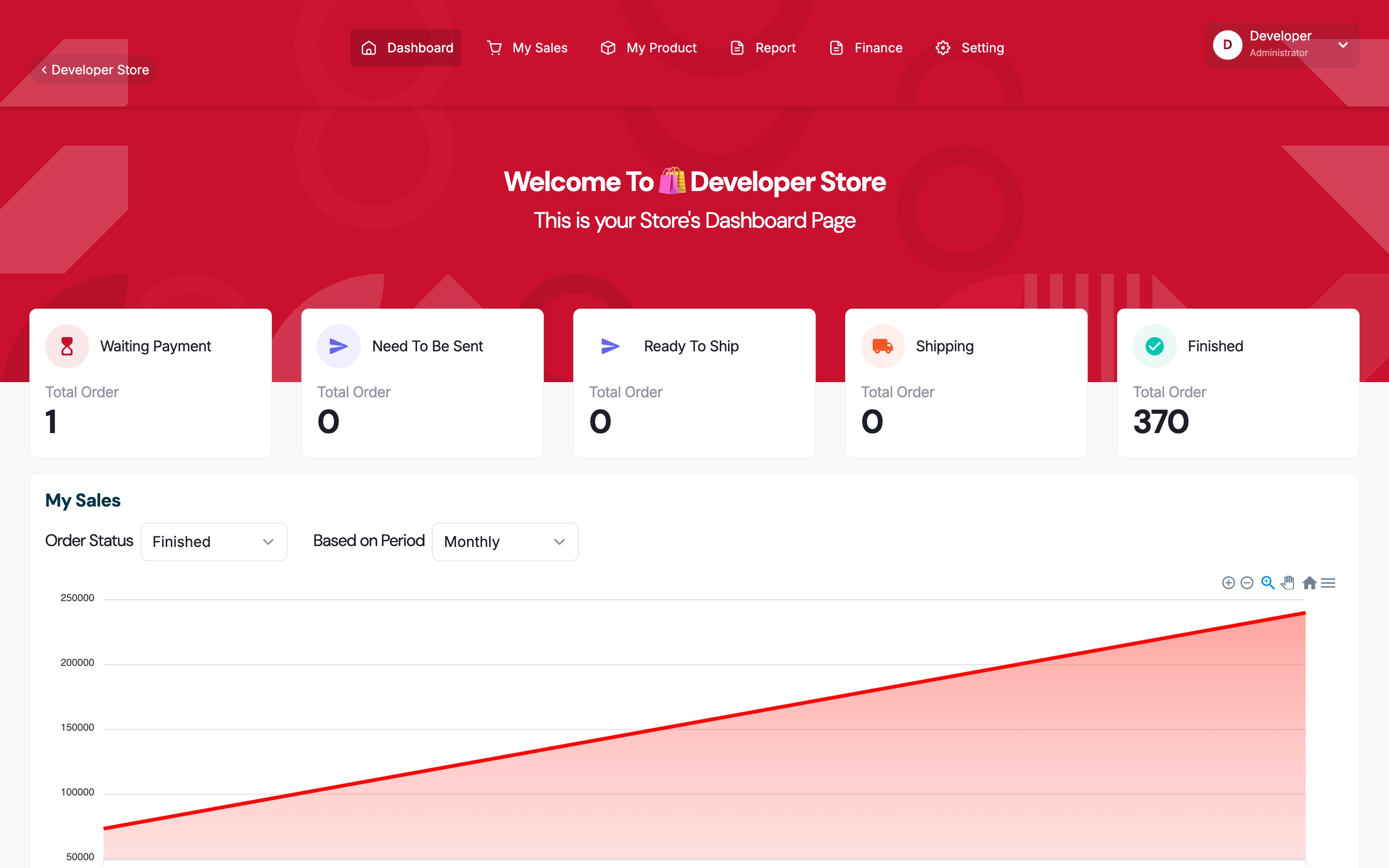1389x868 pixels.
Task: Click the box icon beside My Product
Action: pyautogui.click(x=608, y=48)
